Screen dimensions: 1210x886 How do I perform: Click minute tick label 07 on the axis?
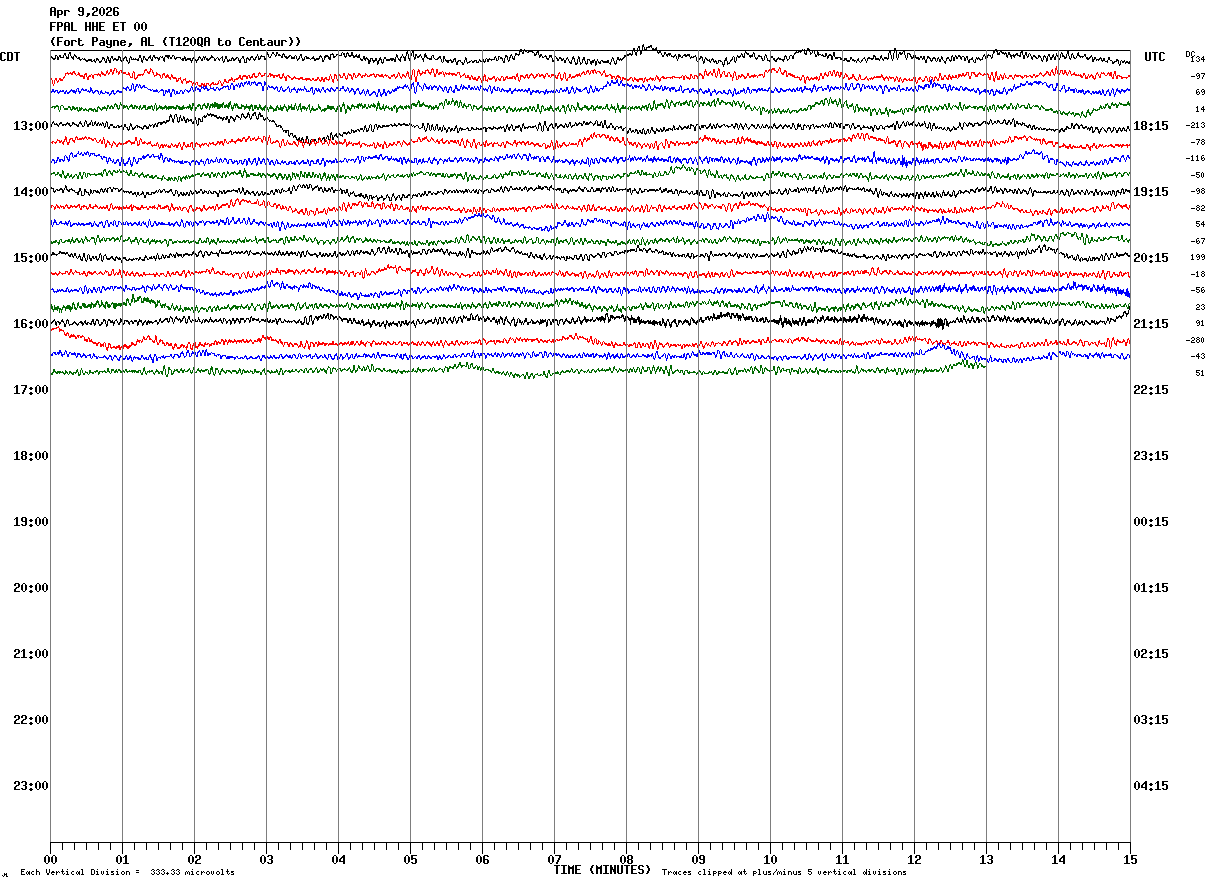coord(554,860)
